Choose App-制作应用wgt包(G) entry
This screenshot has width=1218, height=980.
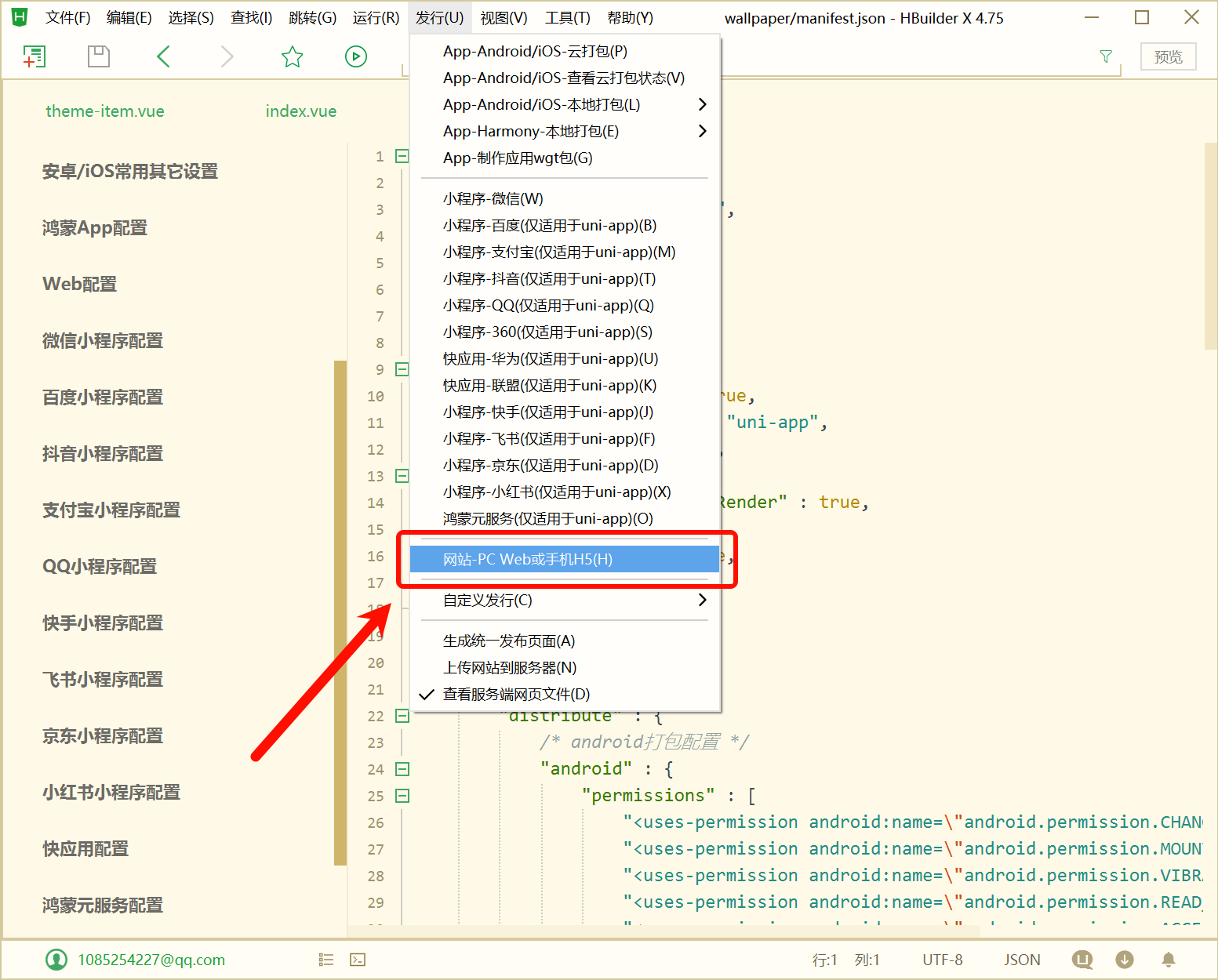click(565, 158)
